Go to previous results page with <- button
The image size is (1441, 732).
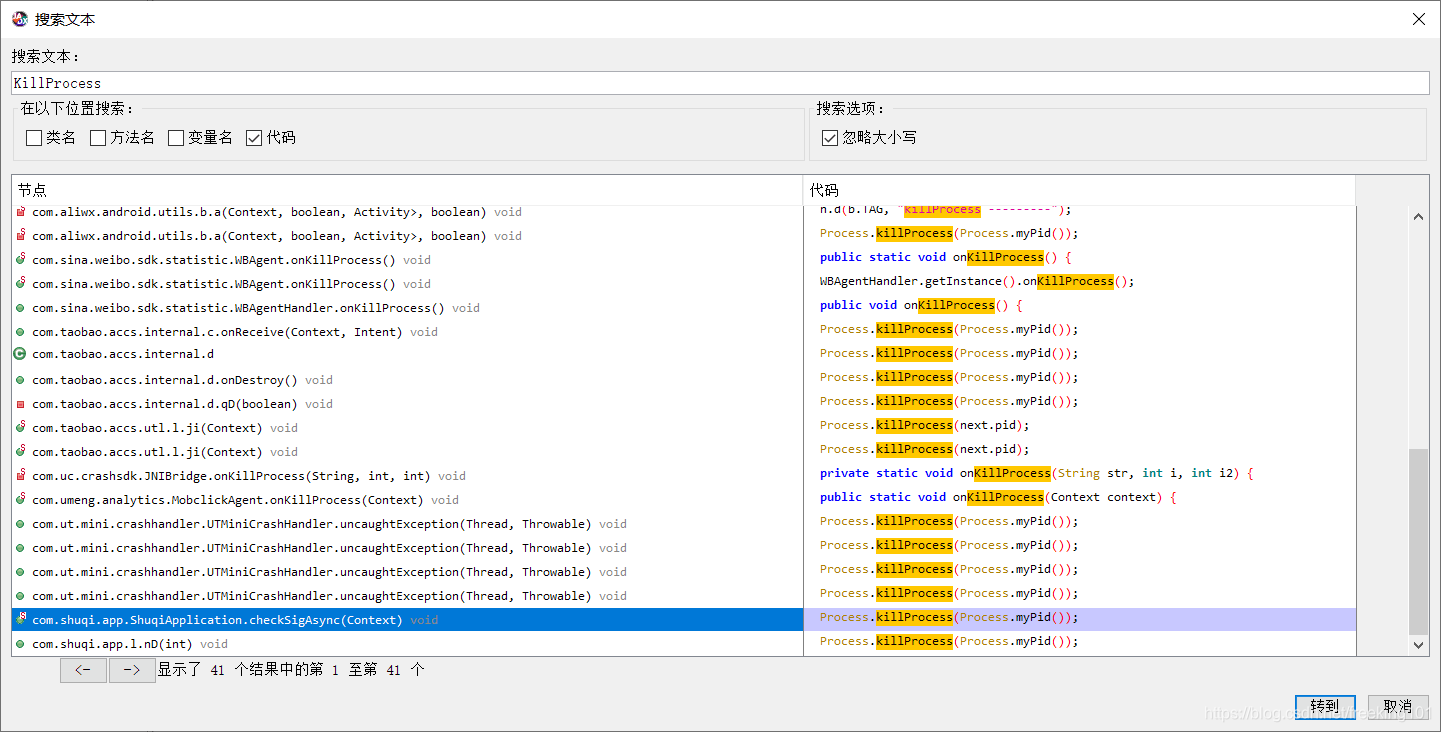coord(83,670)
